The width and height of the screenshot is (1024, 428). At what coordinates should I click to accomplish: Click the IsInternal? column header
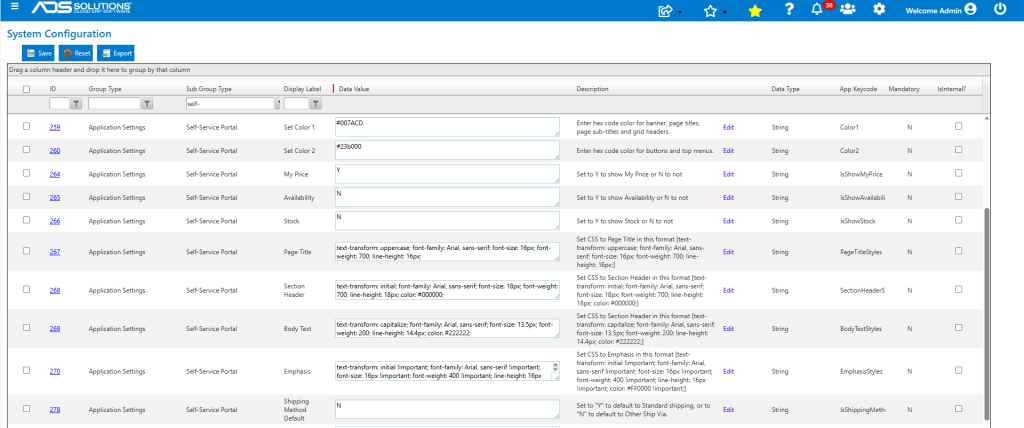coord(952,89)
